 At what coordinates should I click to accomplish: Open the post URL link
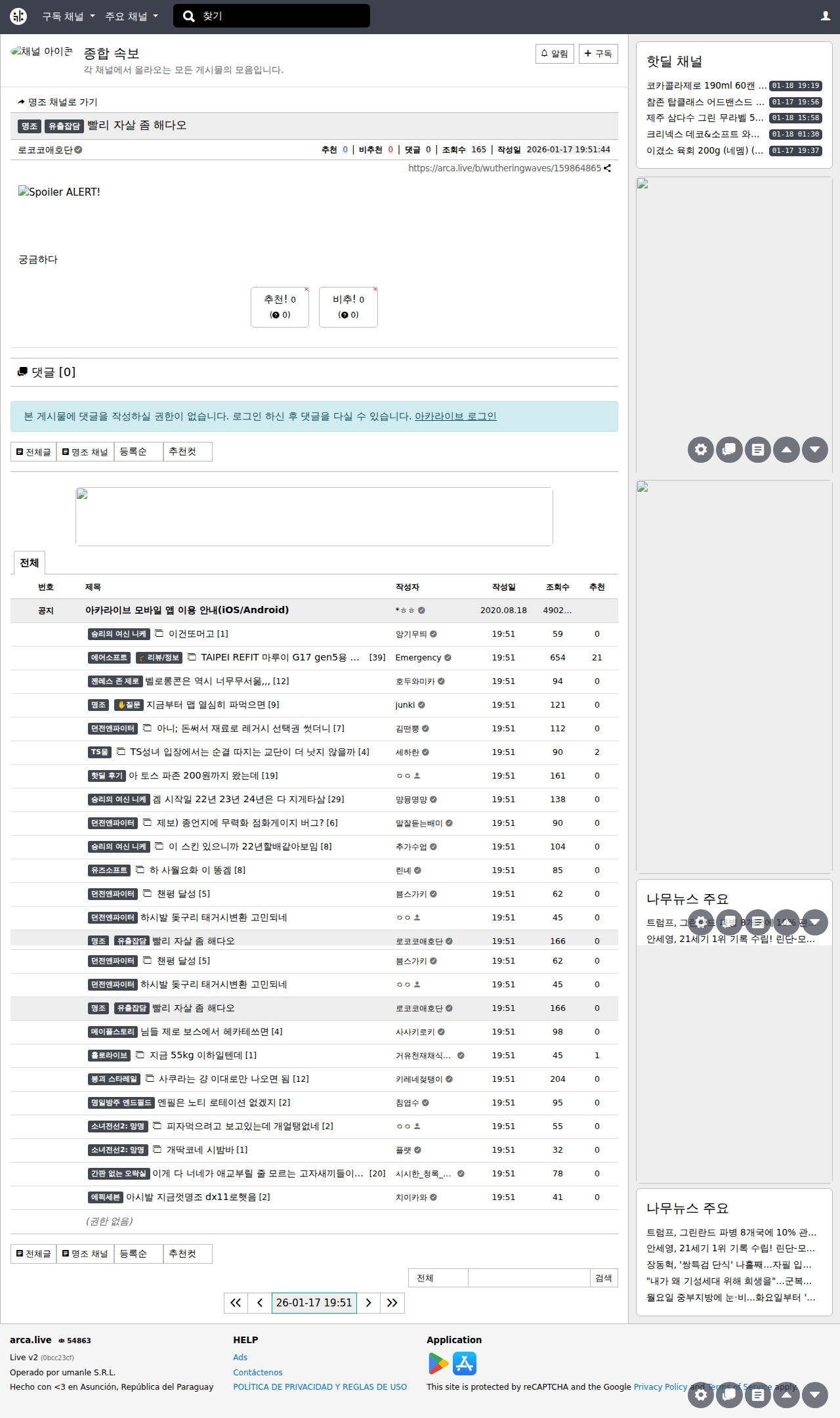tap(505, 168)
